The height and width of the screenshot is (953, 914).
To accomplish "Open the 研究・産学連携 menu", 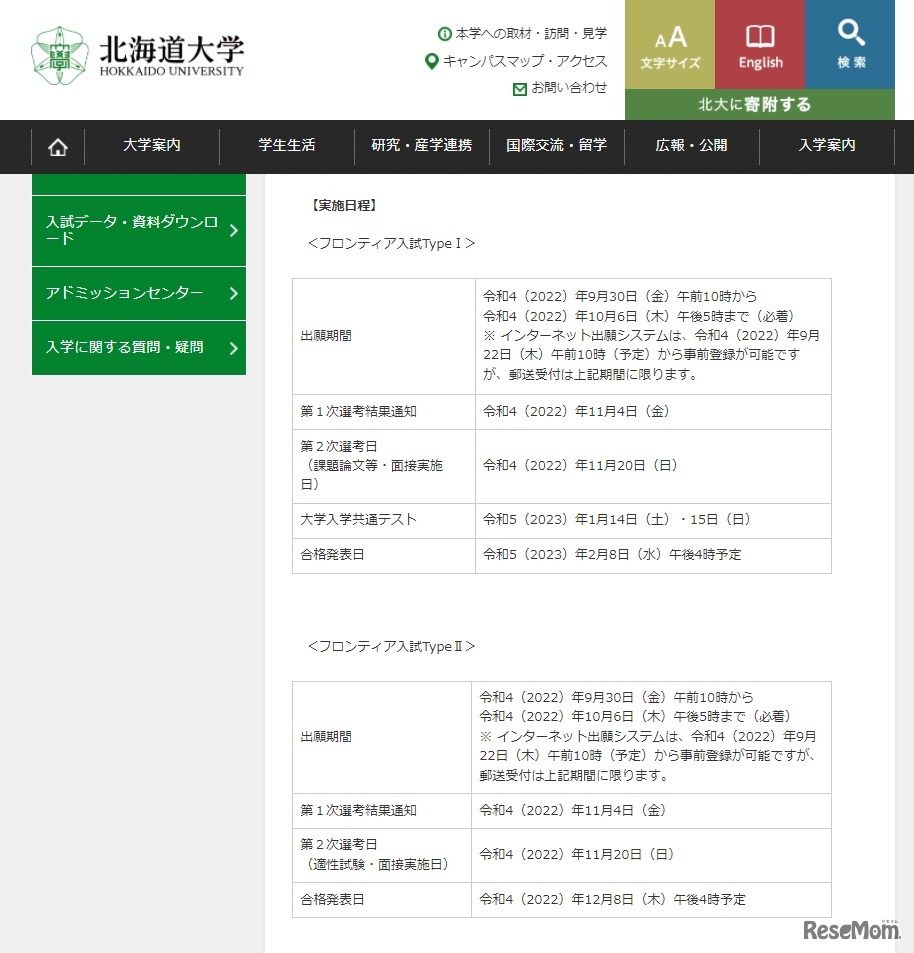I will point(422,145).
